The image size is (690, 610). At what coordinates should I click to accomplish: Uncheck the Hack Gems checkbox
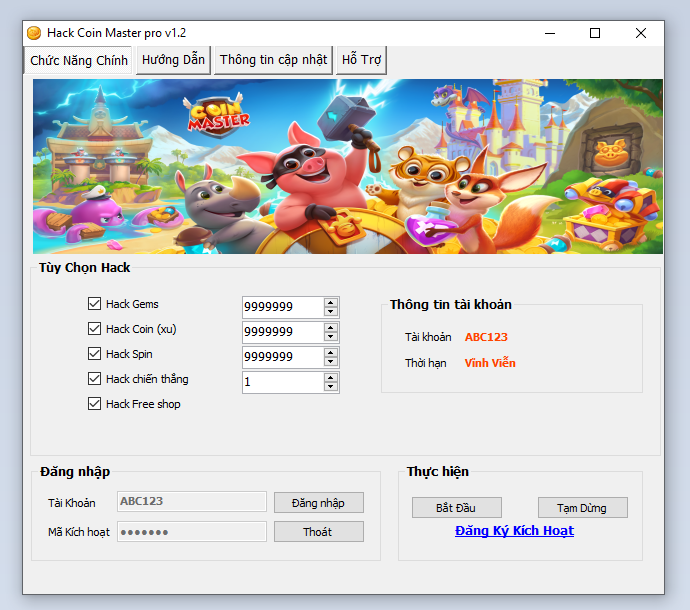pyautogui.click(x=95, y=304)
